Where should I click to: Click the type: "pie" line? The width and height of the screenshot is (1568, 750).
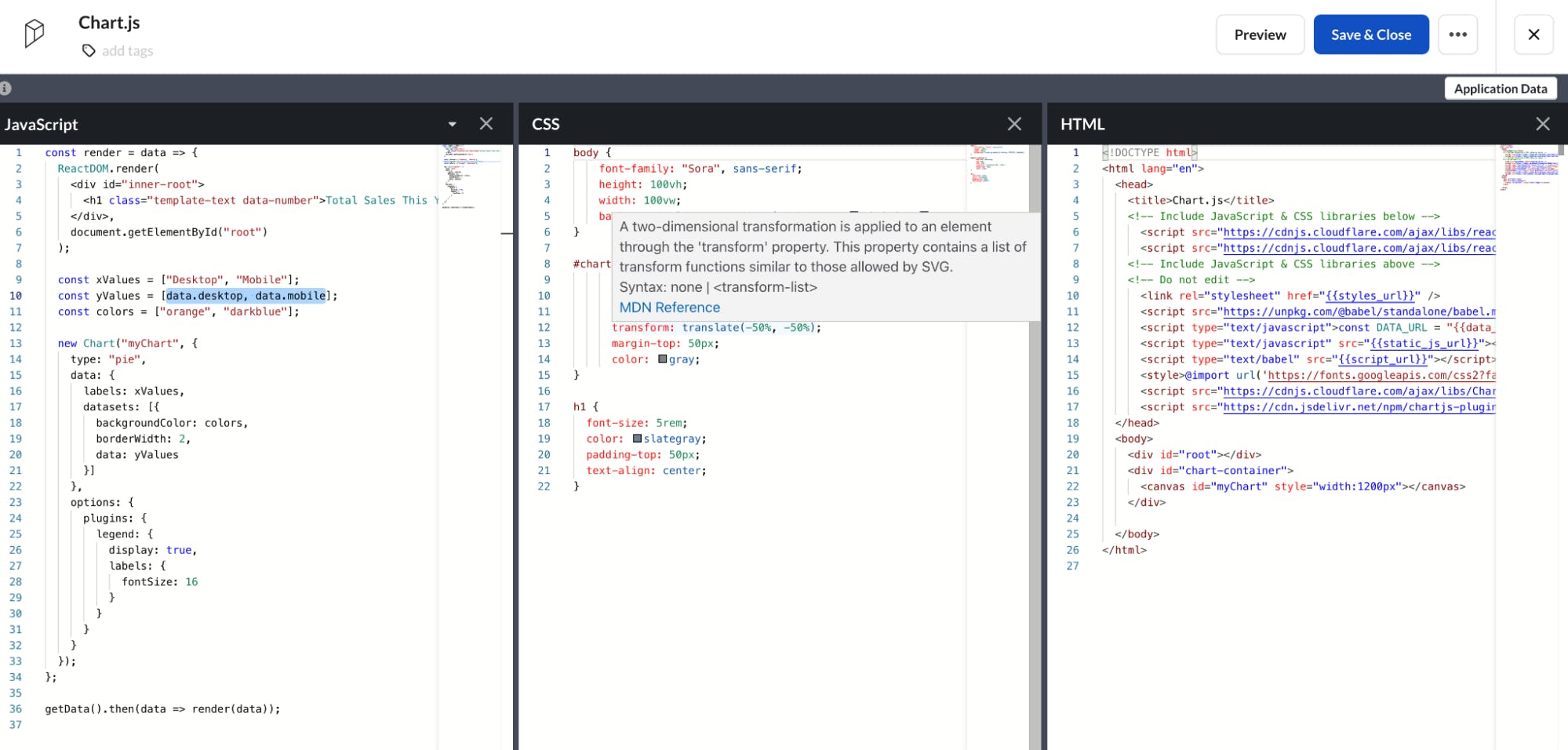(108, 359)
